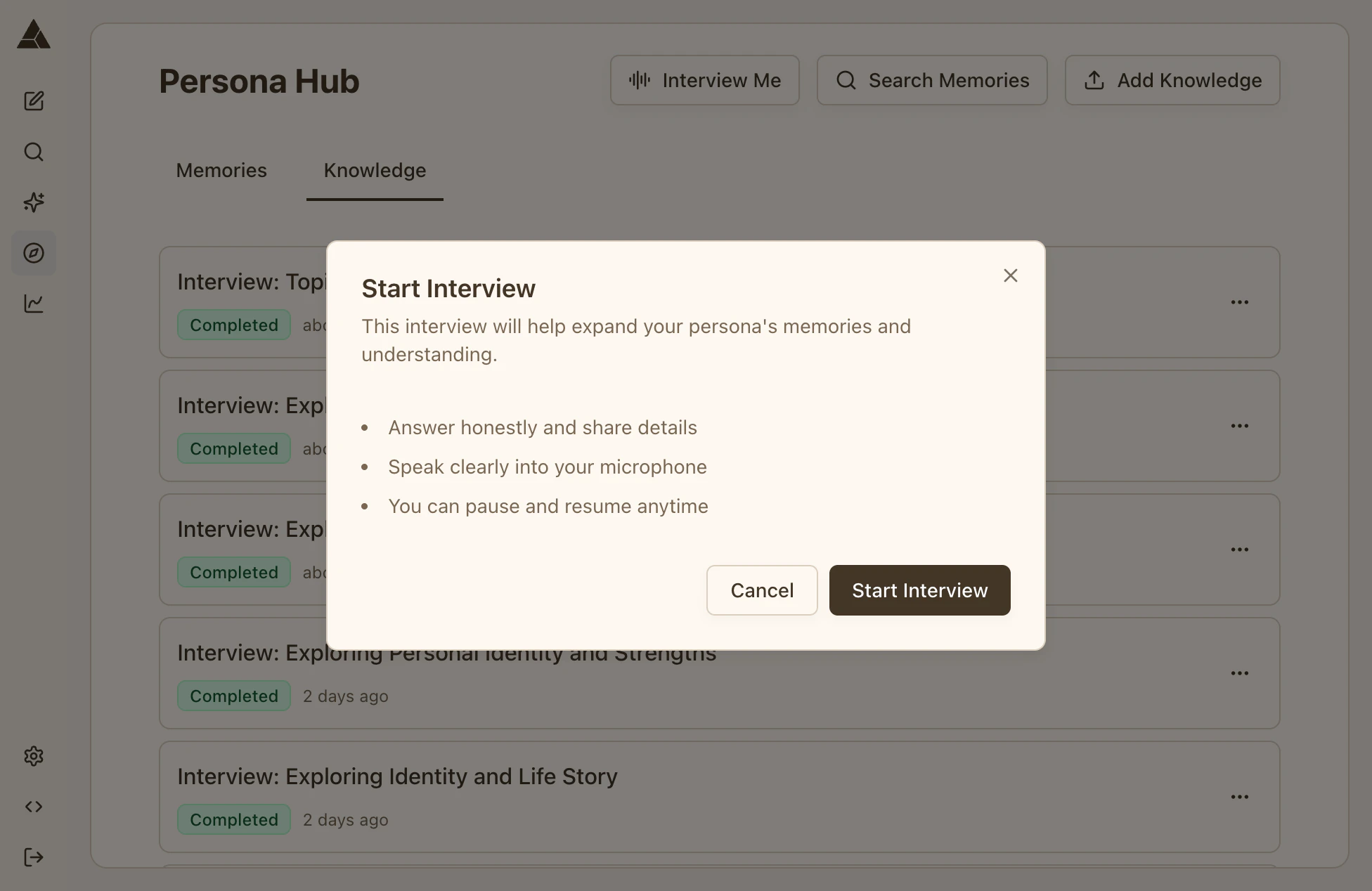The height and width of the screenshot is (891, 1372).
Task: Select the Knowledge tab
Action: [374, 170]
